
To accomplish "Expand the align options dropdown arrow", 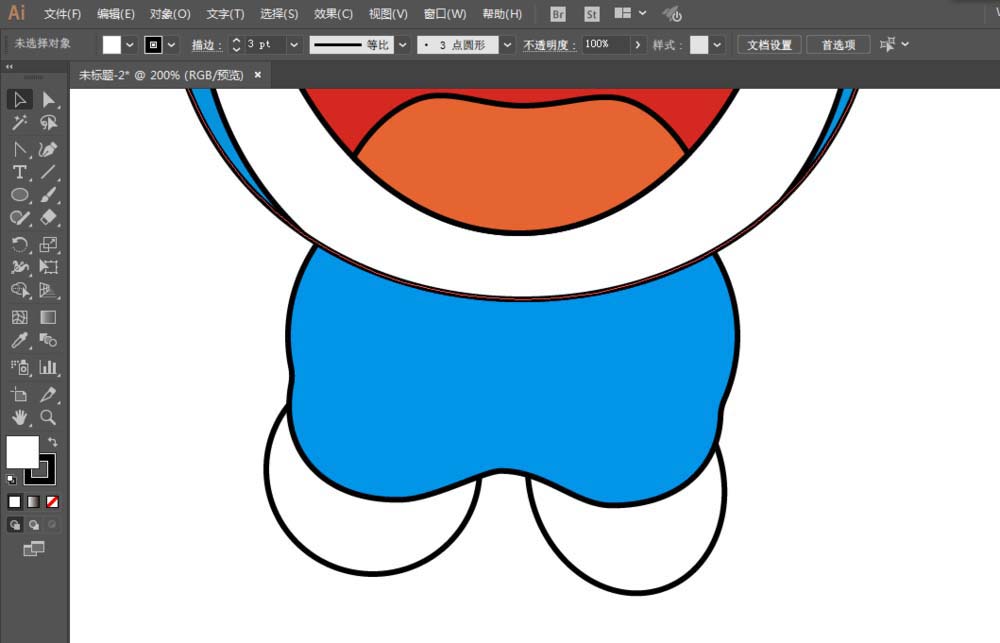I will tap(905, 45).
